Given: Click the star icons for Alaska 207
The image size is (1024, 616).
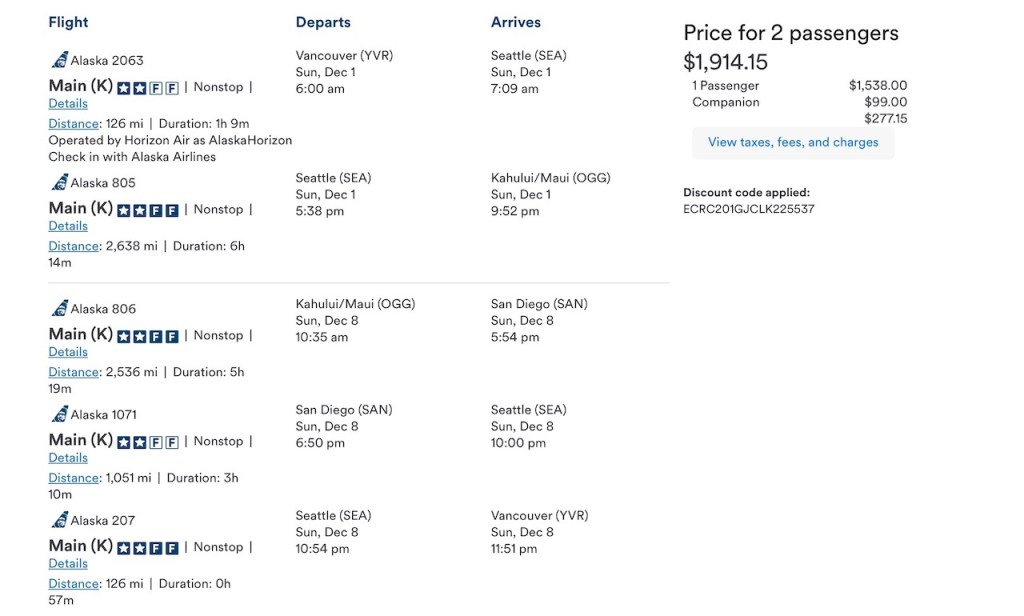Looking at the screenshot, I should (132, 548).
